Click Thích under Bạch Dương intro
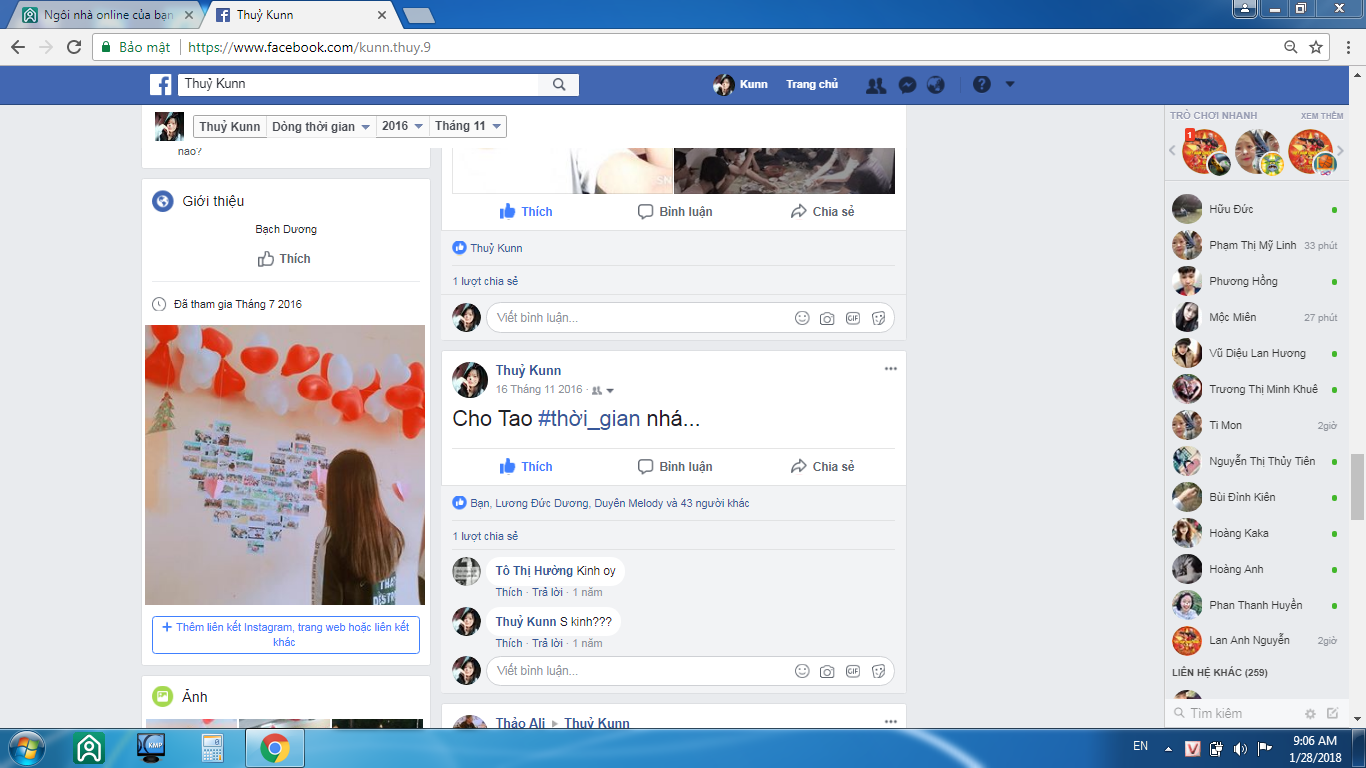 tap(284, 259)
